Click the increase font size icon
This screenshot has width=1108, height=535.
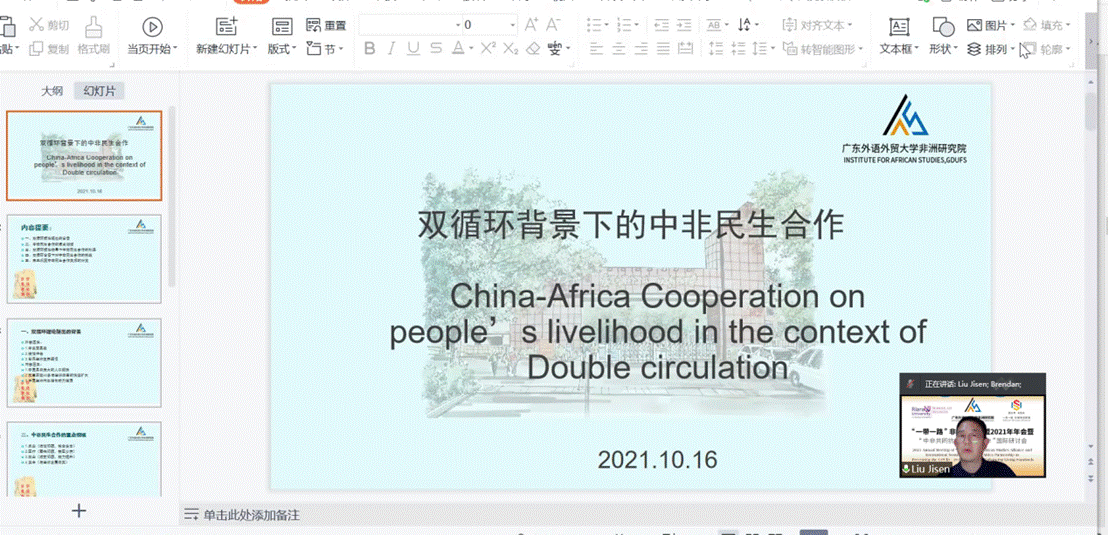pos(531,25)
